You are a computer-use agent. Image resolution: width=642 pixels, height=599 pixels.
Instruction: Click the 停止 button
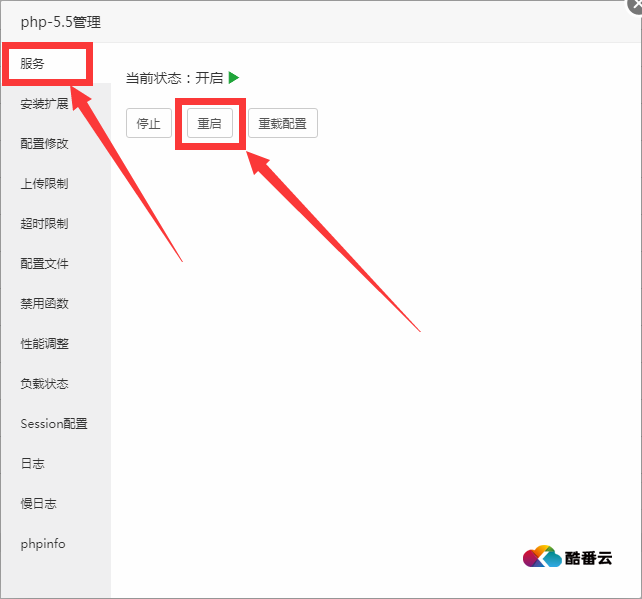[x=148, y=124]
